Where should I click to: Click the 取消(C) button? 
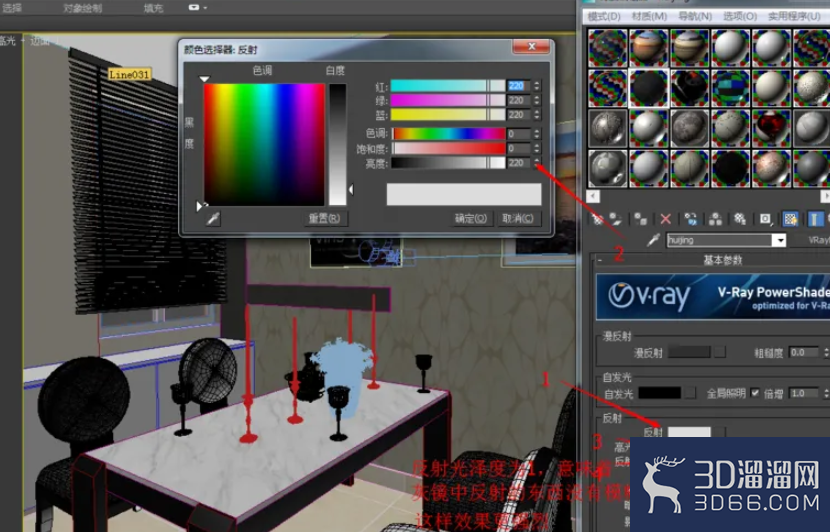(x=519, y=218)
